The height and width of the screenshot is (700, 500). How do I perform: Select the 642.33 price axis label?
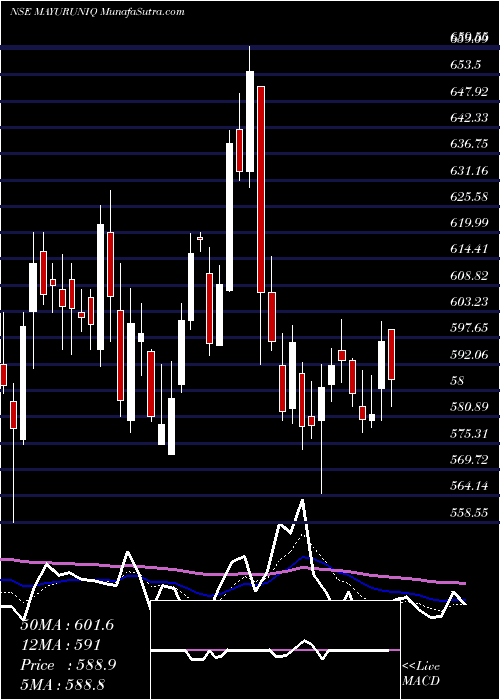click(x=470, y=117)
